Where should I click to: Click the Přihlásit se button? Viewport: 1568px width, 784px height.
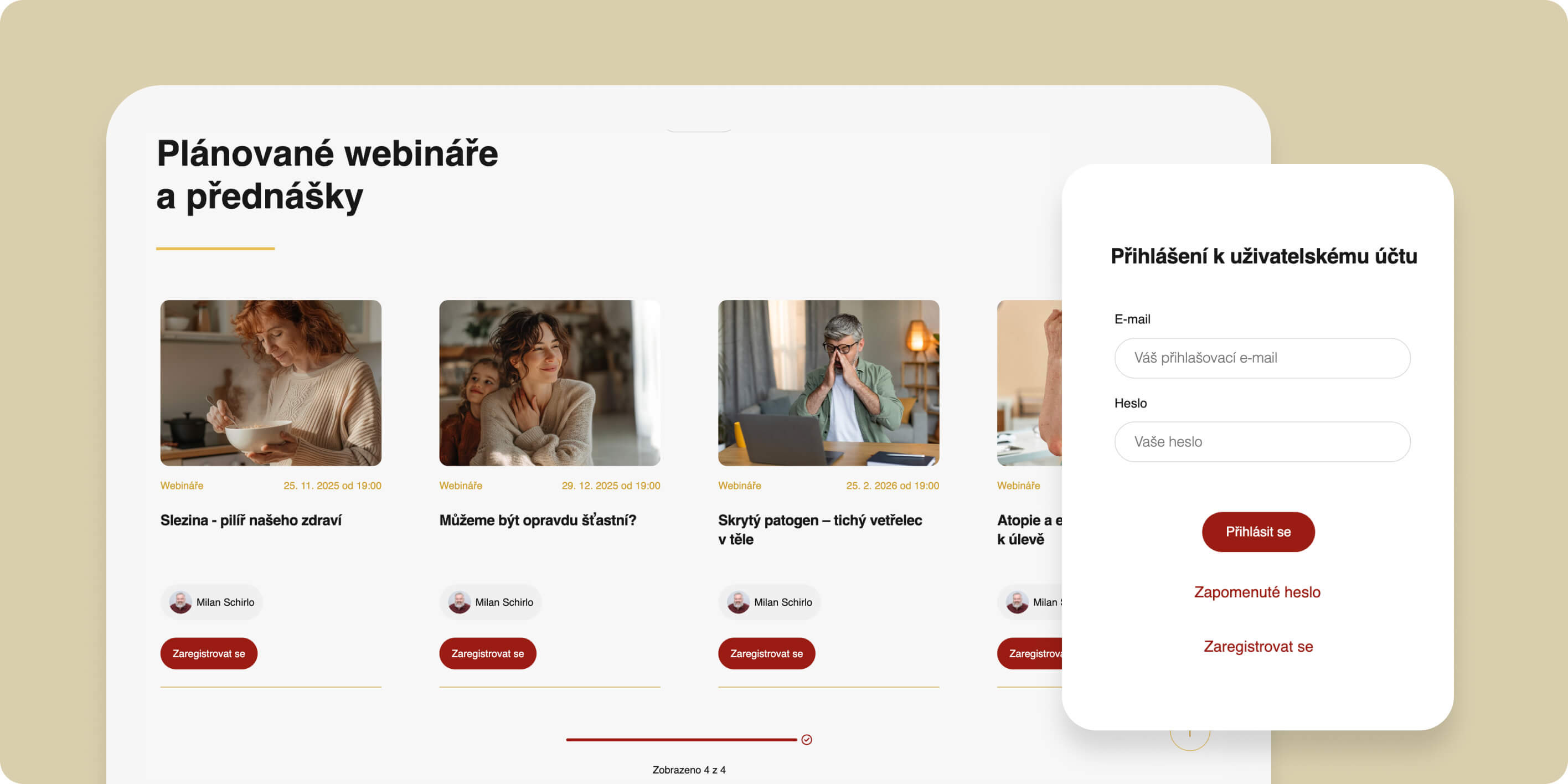tap(1258, 532)
